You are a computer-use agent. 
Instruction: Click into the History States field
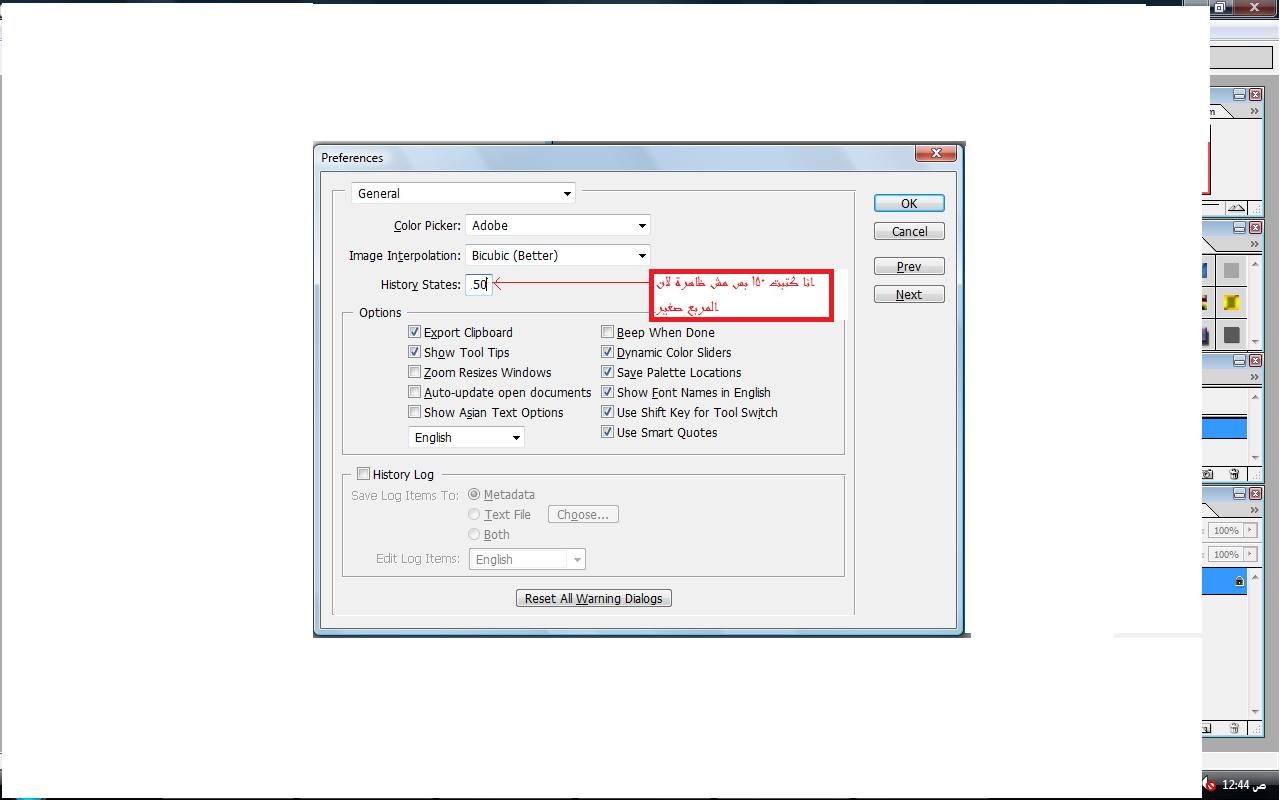(x=478, y=285)
